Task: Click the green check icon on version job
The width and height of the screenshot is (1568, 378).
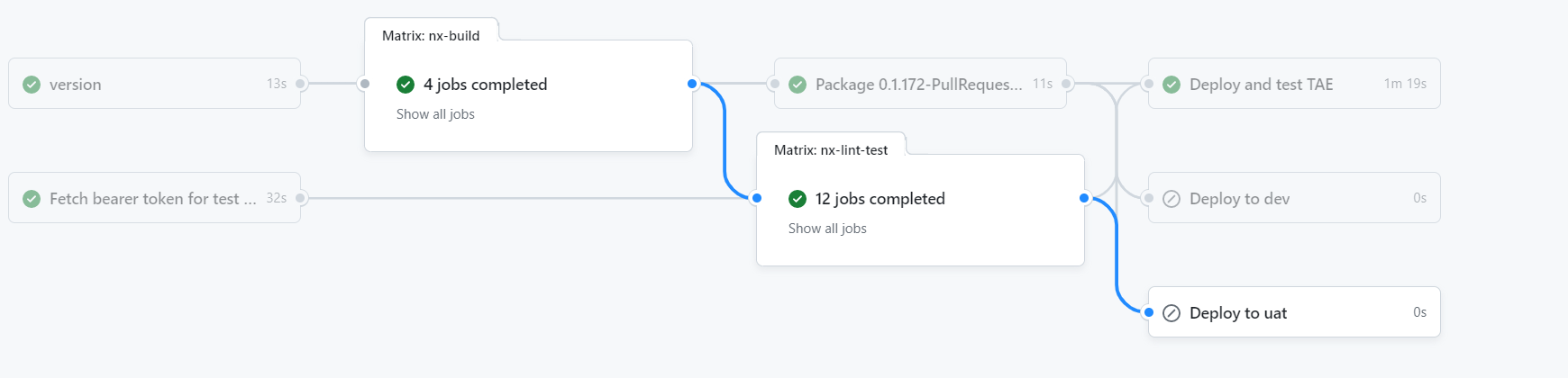Action: click(x=32, y=84)
